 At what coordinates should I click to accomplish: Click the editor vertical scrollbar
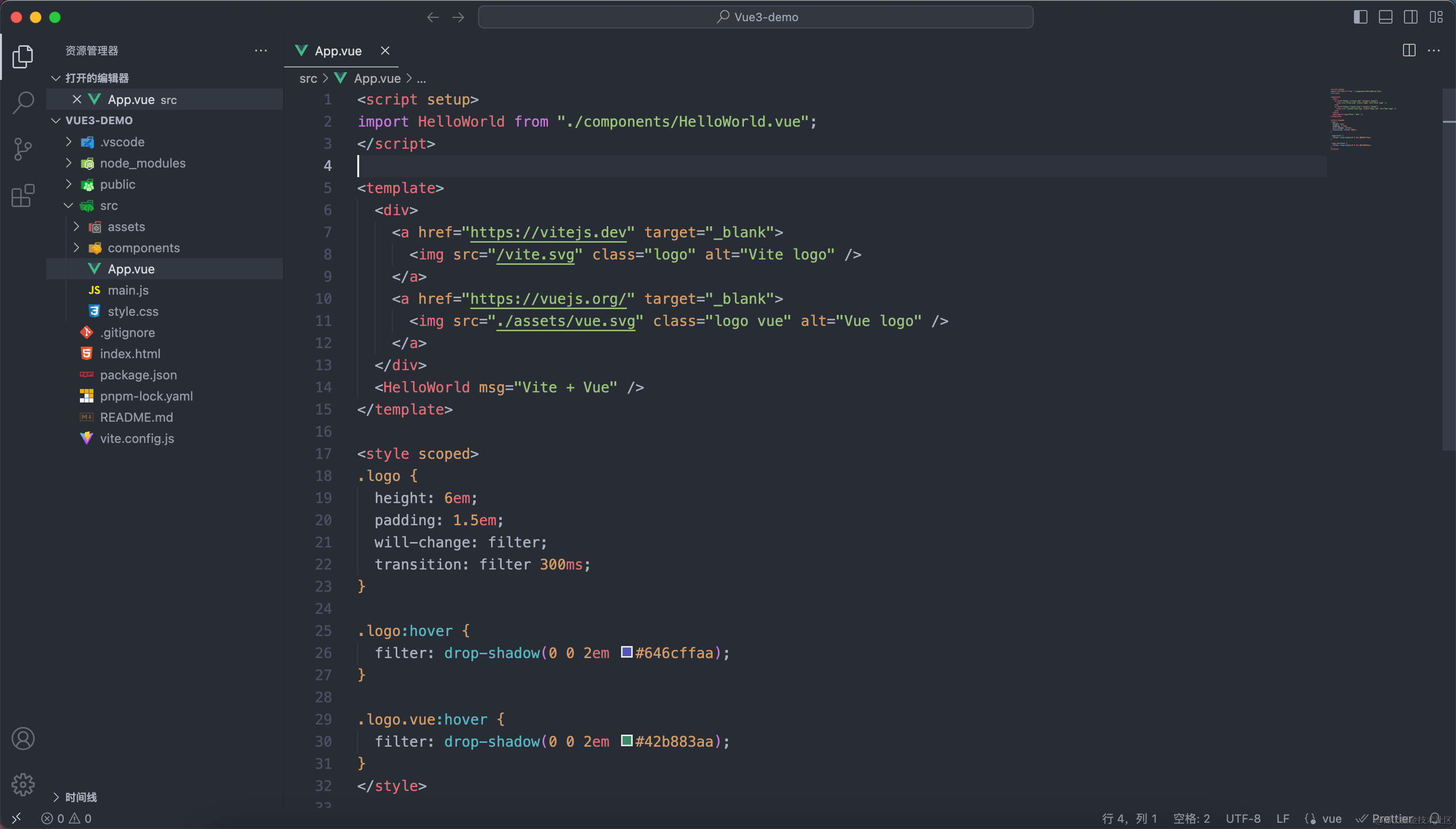click(1449, 269)
